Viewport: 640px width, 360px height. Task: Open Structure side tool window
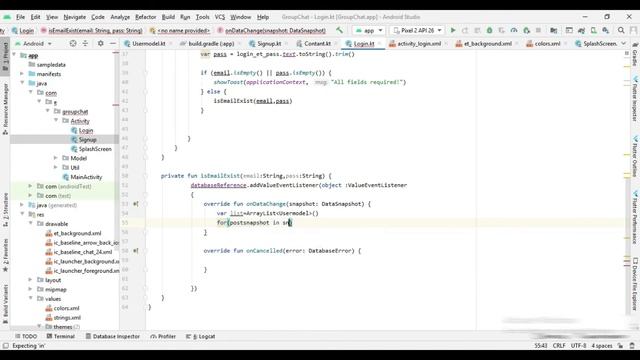pos(5,209)
